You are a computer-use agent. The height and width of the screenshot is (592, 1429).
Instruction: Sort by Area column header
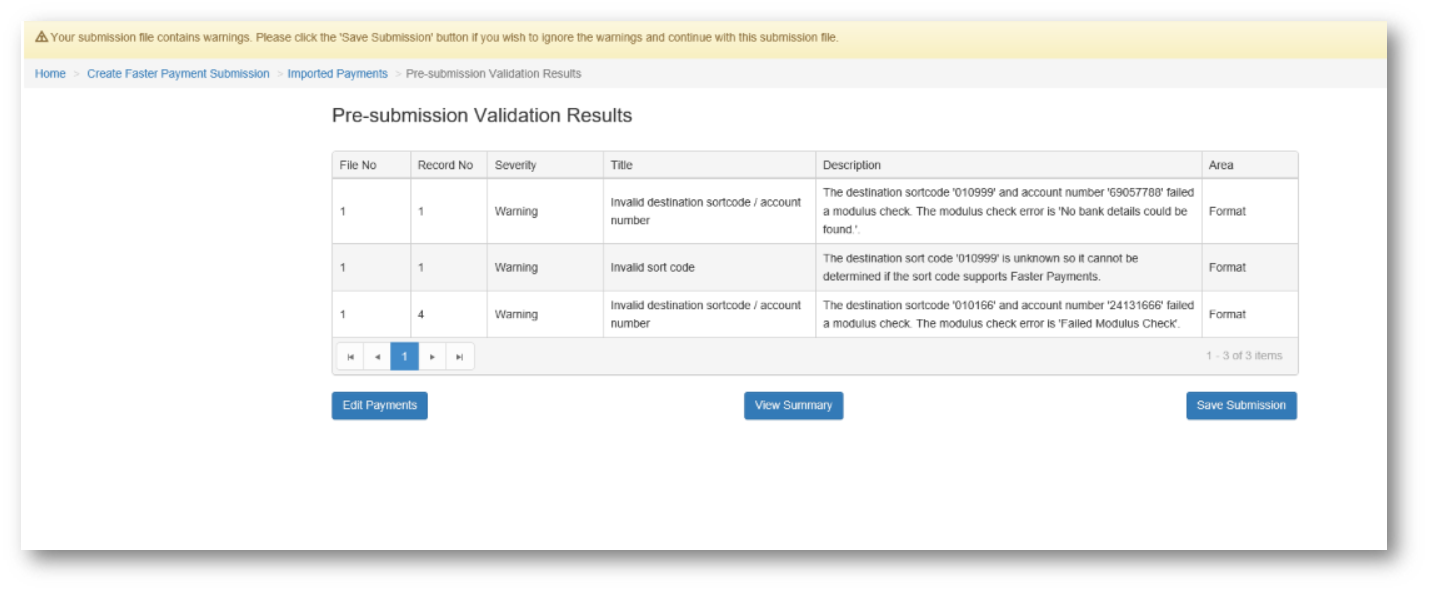[1220, 165]
